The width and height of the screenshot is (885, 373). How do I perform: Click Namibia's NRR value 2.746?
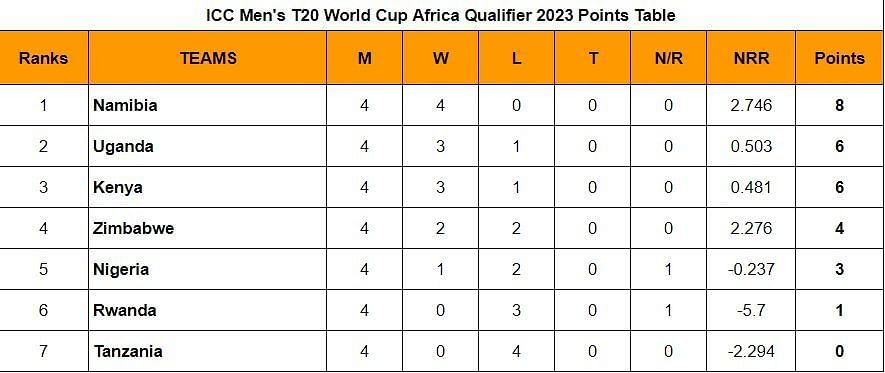coord(751,106)
